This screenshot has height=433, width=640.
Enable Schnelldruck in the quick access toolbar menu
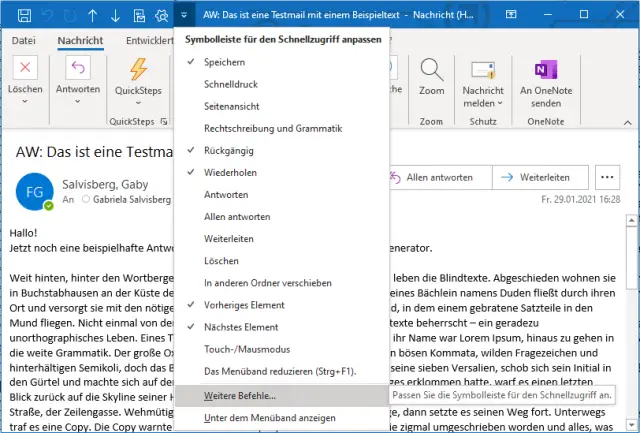(231, 84)
